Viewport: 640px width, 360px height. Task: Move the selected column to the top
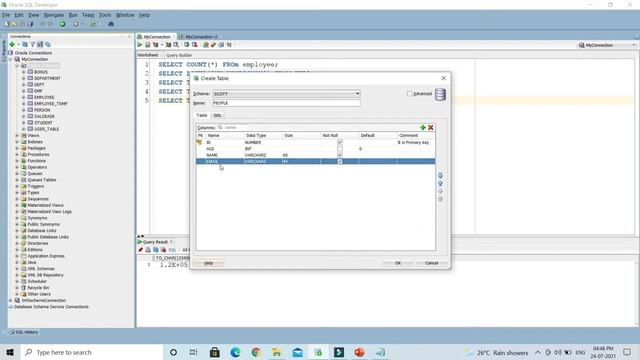440,176
